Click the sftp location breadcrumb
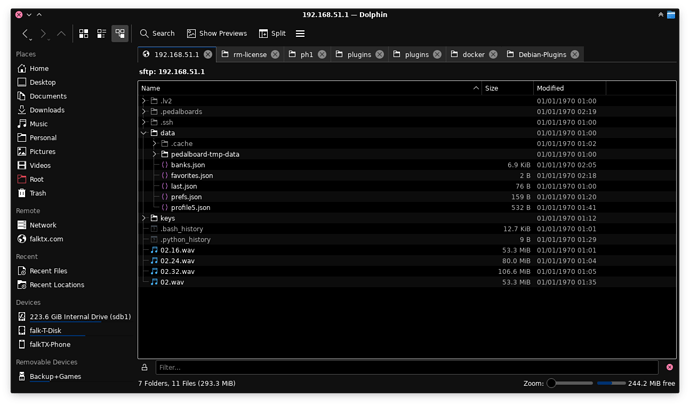This screenshot has width=690, height=406. (x=172, y=72)
